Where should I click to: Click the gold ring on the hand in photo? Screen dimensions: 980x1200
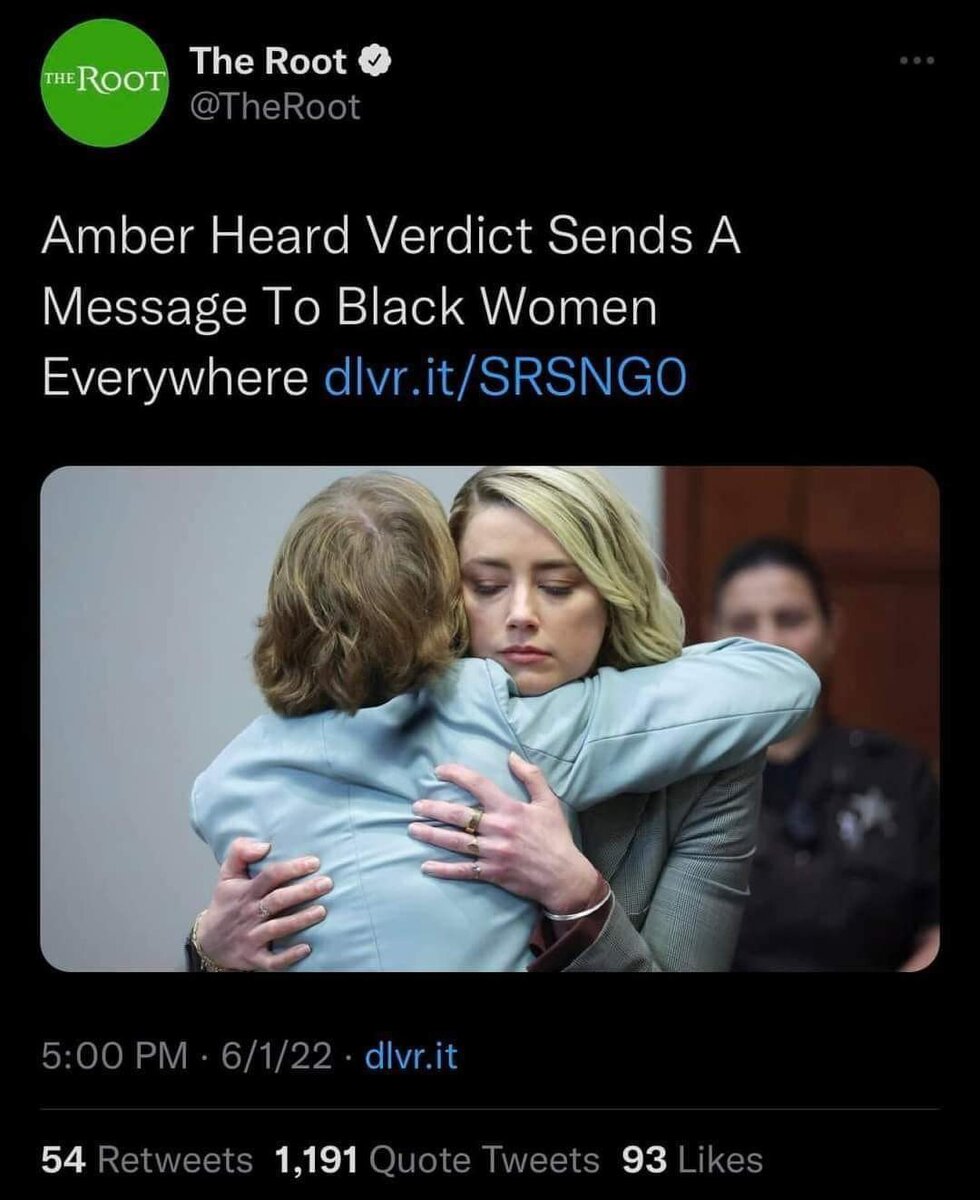point(473,821)
